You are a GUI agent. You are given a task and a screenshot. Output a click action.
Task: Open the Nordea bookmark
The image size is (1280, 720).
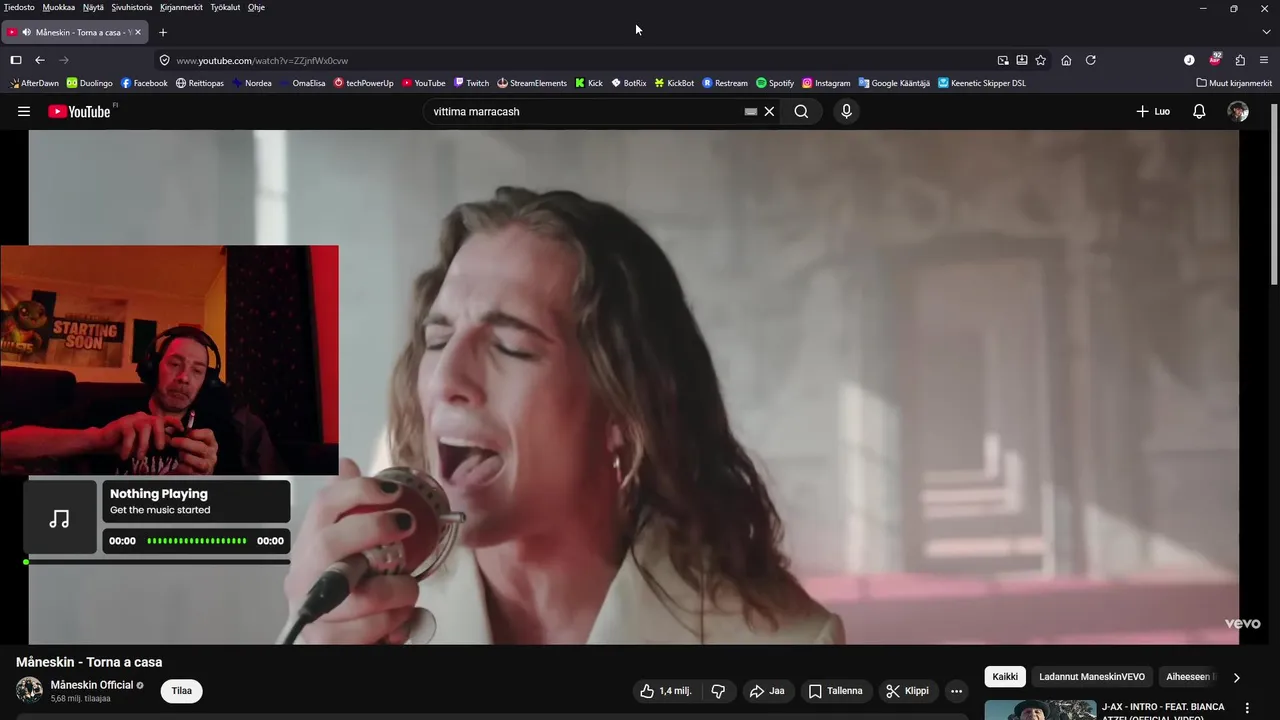point(252,83)
